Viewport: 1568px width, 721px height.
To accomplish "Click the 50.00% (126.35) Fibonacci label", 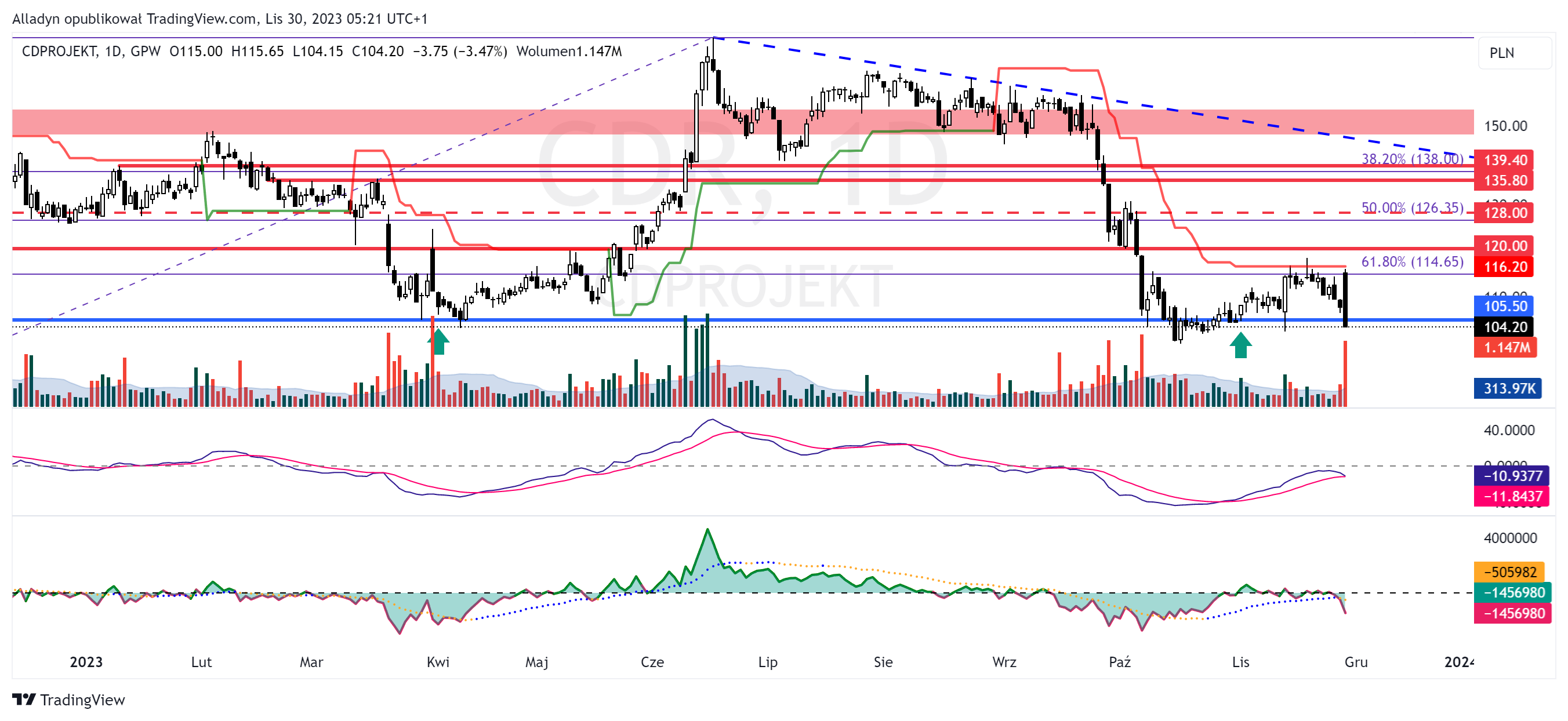I will tap(1412, 208).
